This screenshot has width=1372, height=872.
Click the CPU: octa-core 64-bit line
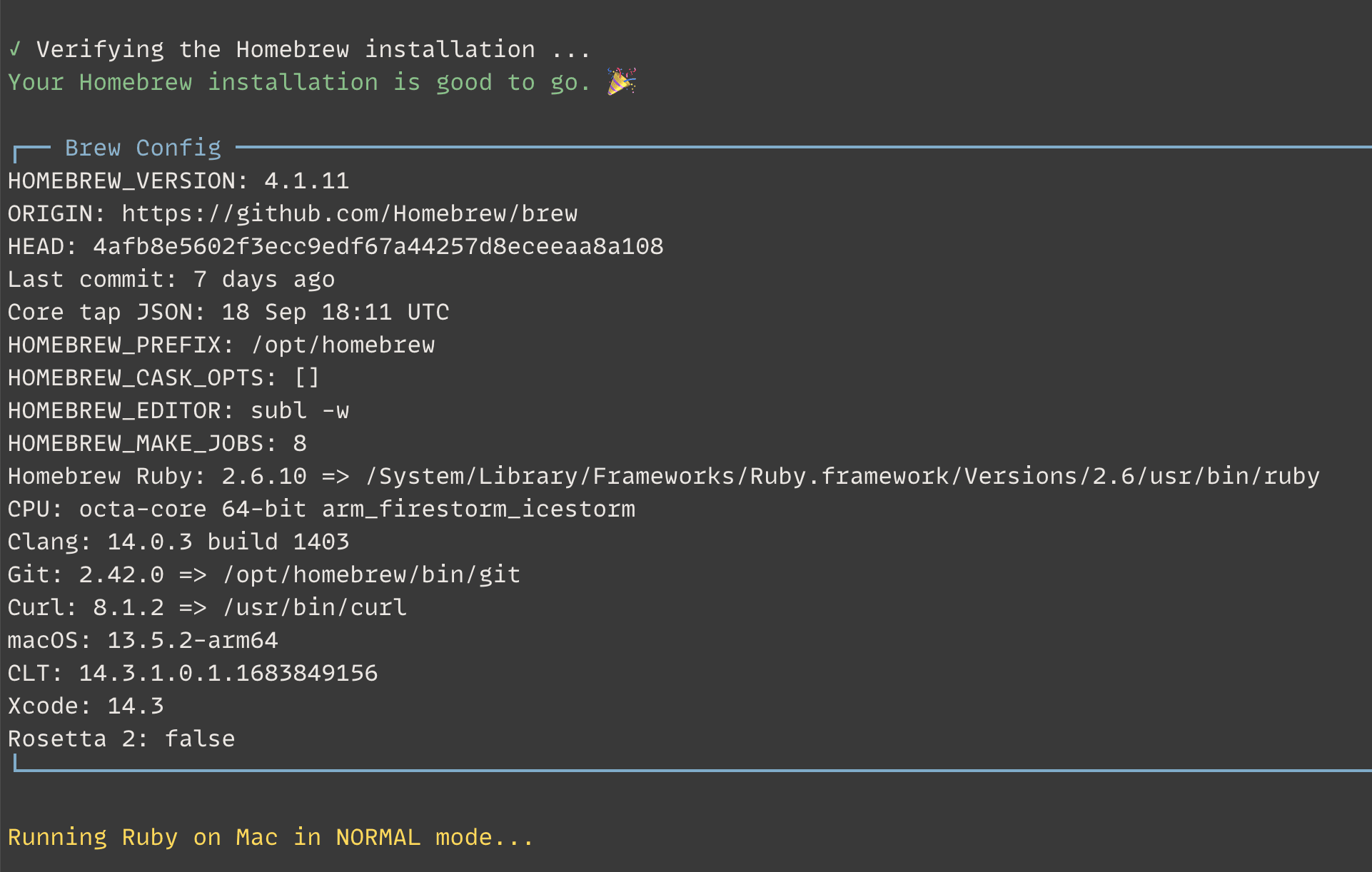[321, 509]
